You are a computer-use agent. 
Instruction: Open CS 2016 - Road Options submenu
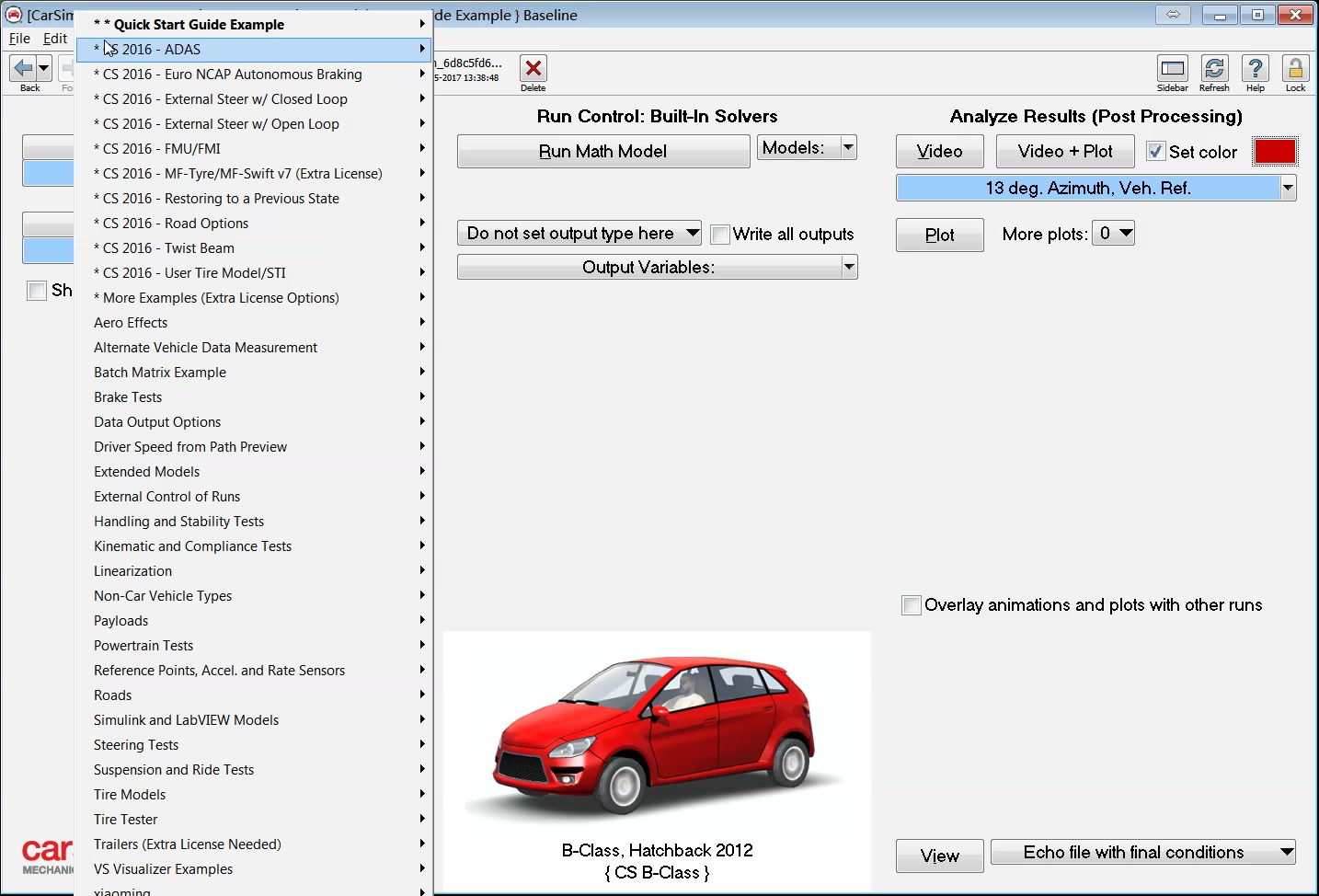(x=254, y=224)
